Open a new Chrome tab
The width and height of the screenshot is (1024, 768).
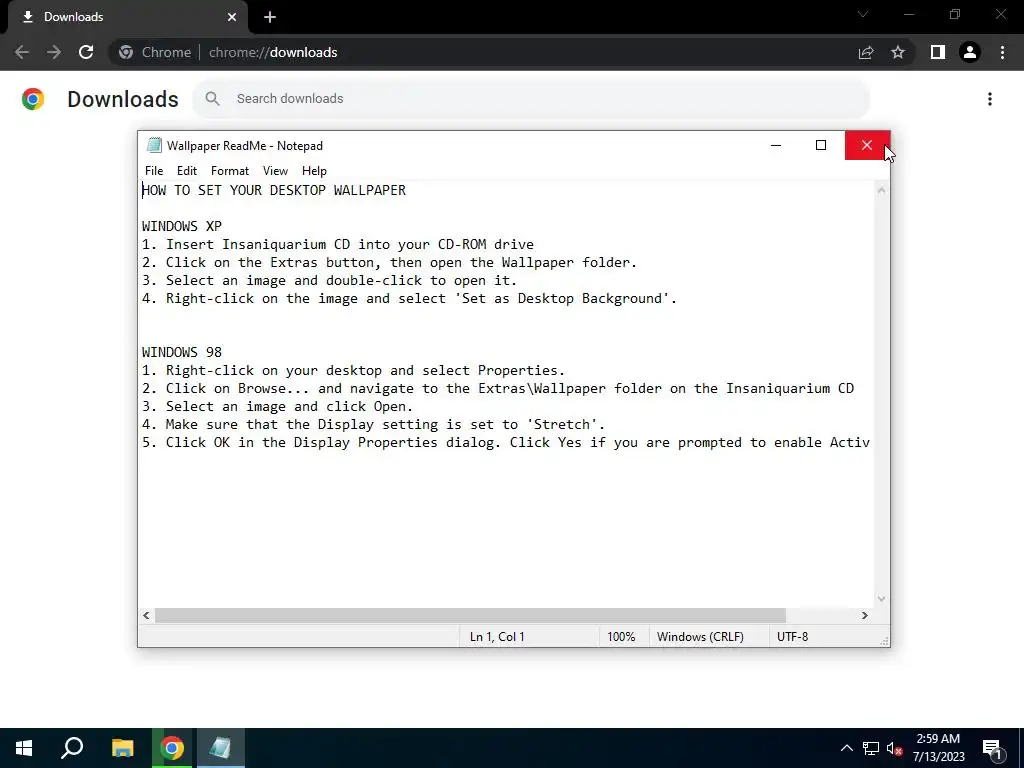coord(270,17)
